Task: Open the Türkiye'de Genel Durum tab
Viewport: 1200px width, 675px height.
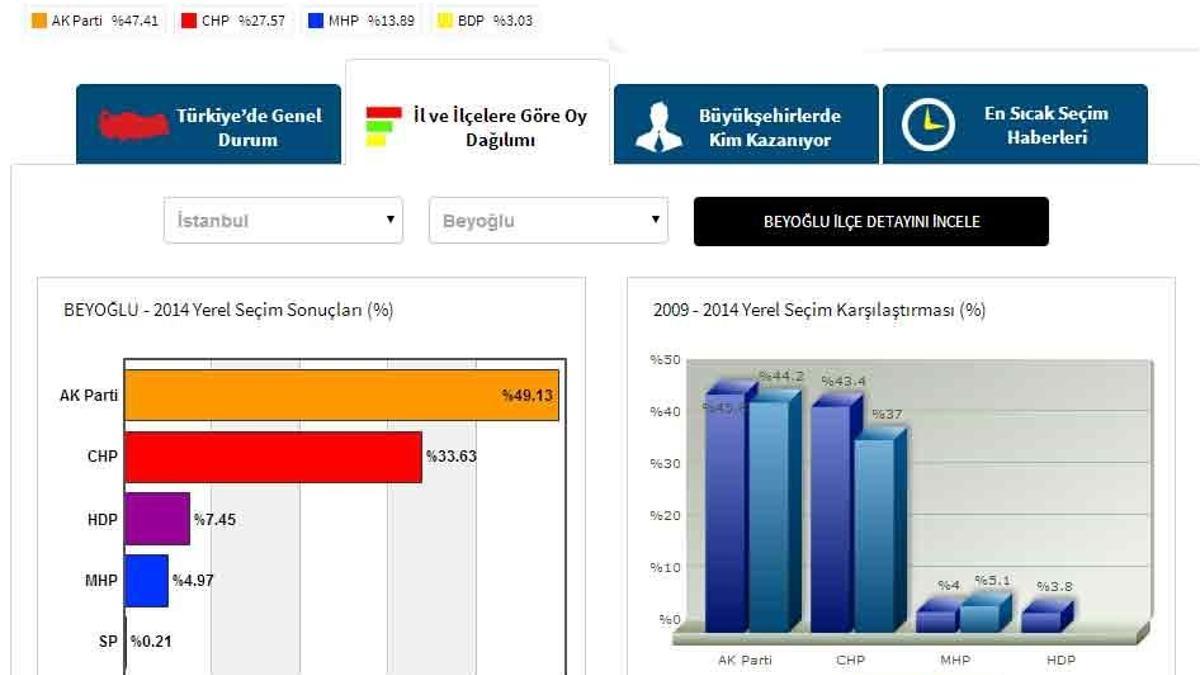Action: [x=208, y=124]
